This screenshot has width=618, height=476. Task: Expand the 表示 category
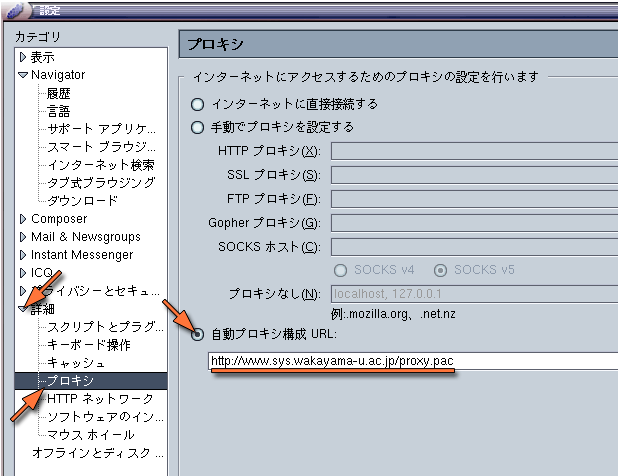point(22,57)
